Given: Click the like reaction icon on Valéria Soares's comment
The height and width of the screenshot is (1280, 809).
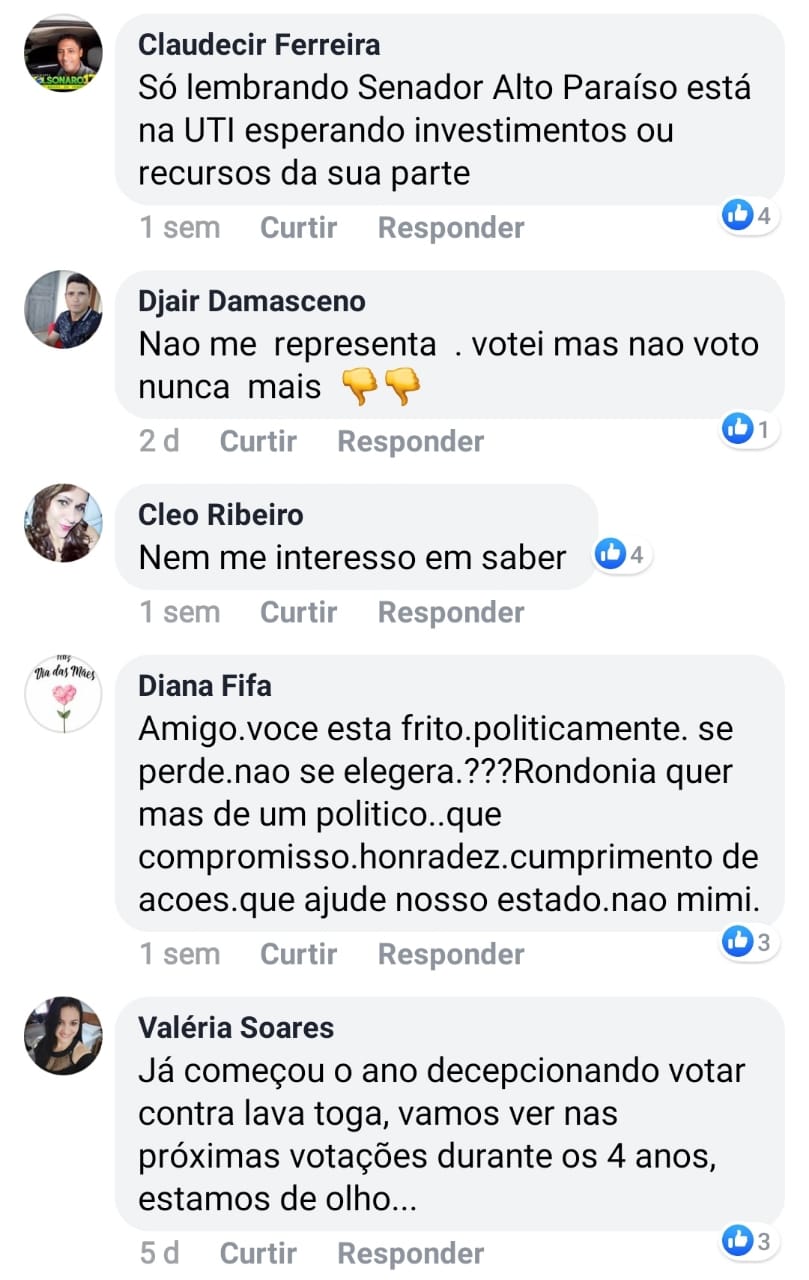Looking at the screenshot, I should click(x=738, y=1241).
